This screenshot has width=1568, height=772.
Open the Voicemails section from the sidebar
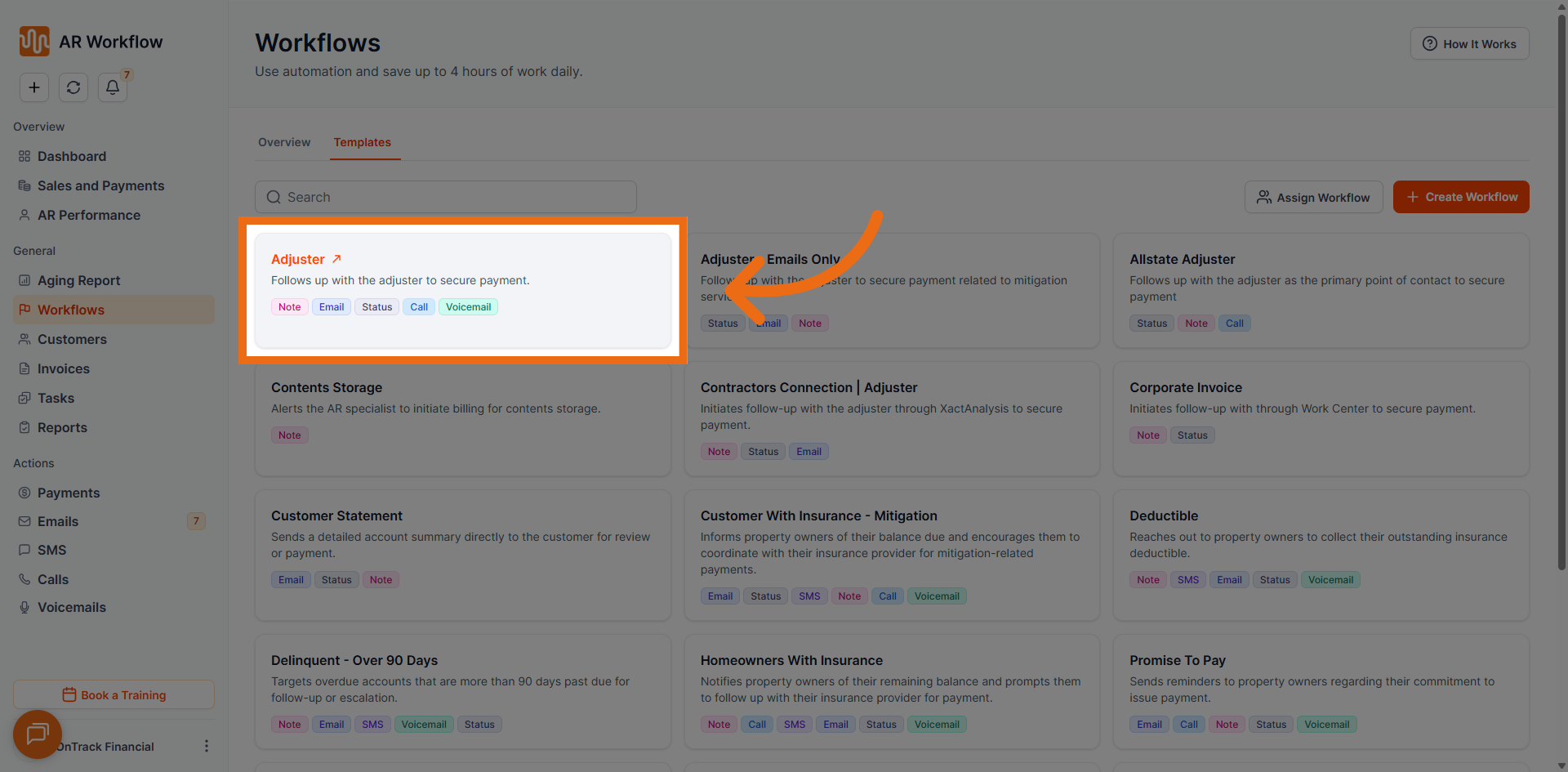[x=71, y=607]
